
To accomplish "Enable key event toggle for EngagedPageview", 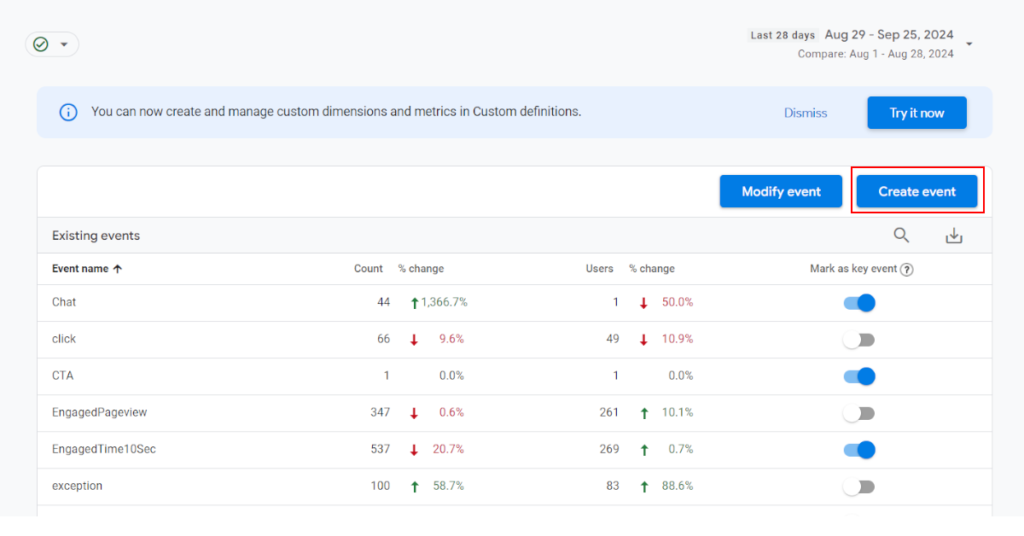I will coord(859,413).
